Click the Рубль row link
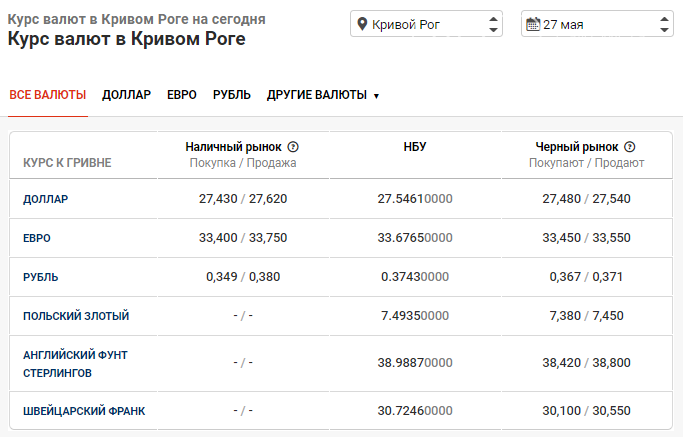 (x=40, y=277)
